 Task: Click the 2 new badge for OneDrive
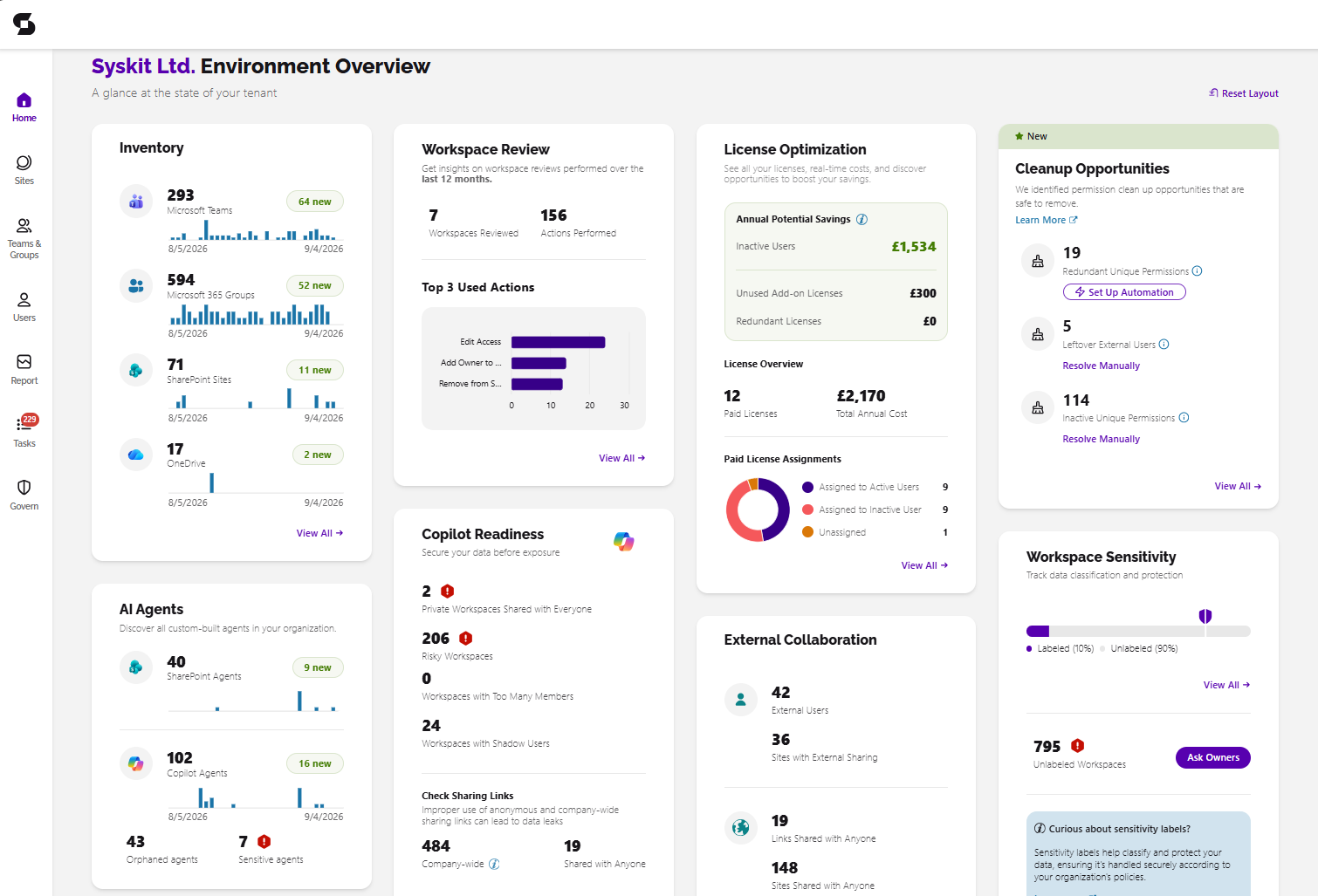(x=318, y=455)
